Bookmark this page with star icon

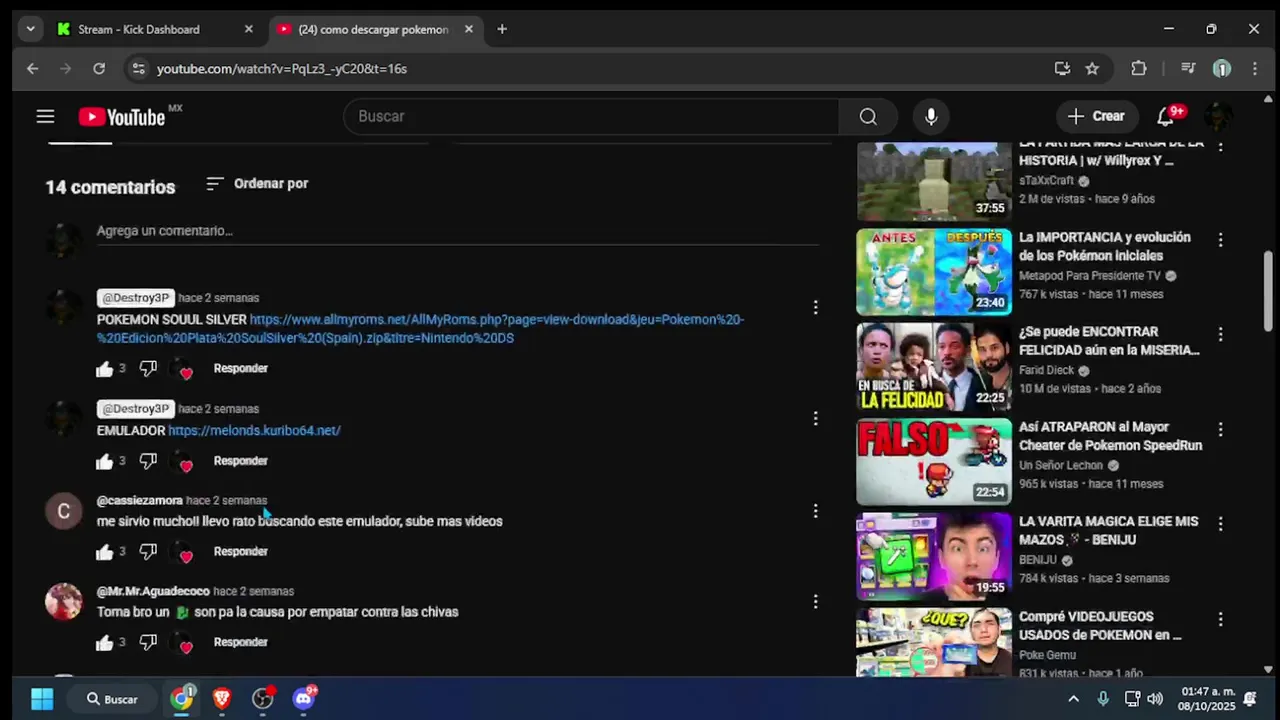pos(1092,68)
